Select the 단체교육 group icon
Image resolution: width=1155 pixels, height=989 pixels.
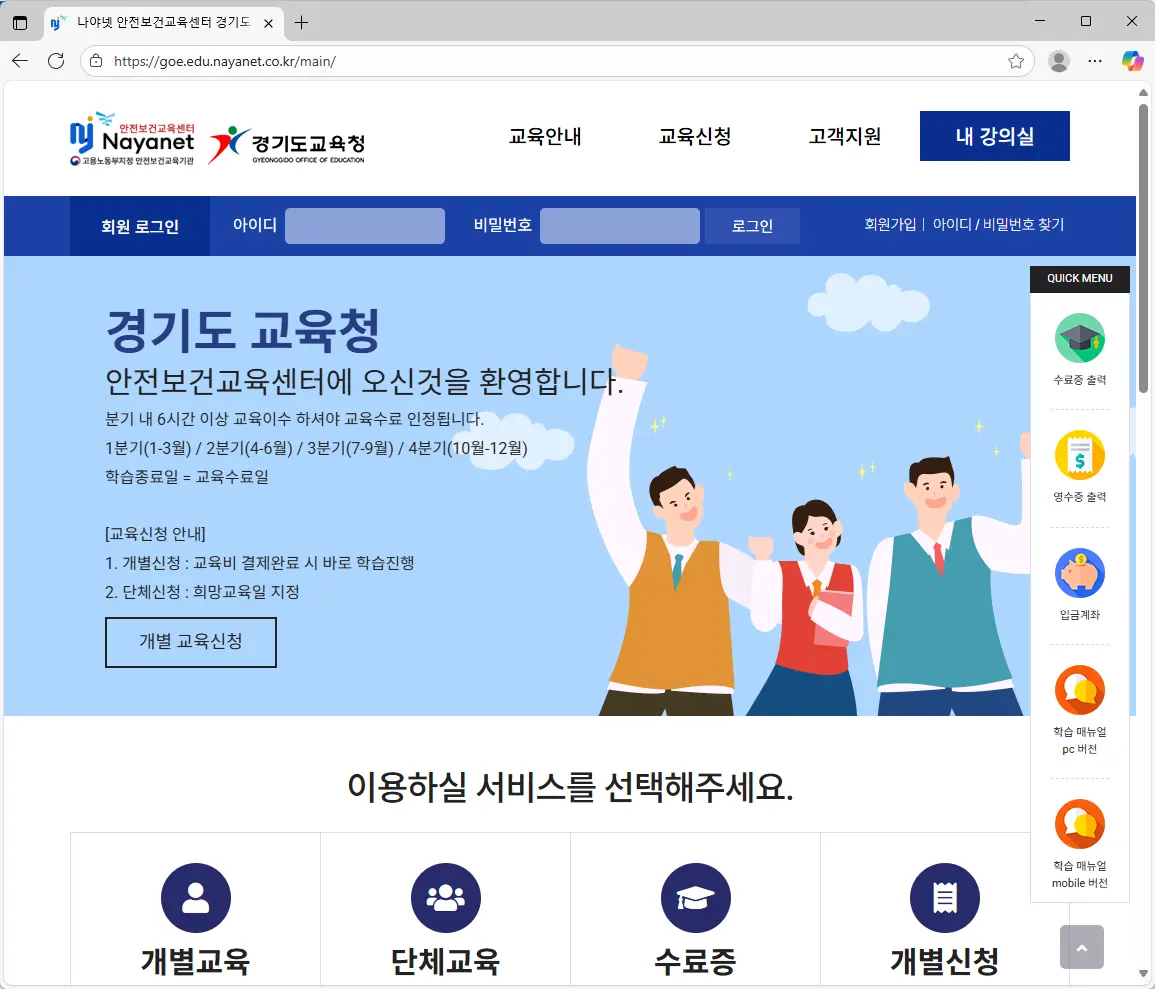pos(445,897)
